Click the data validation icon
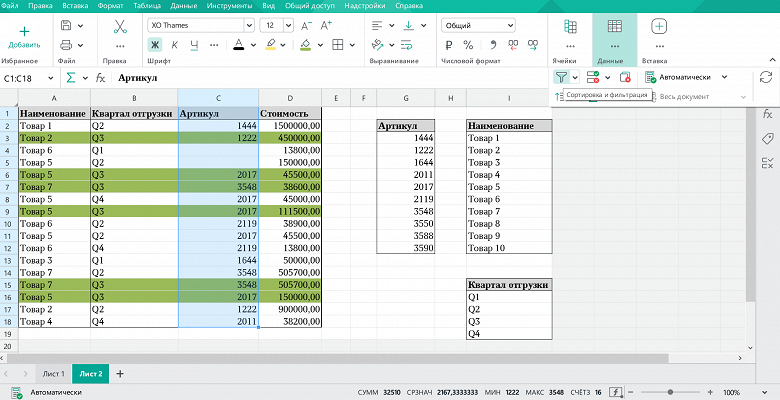The image size is (780, 400). [x=592, y=77]
